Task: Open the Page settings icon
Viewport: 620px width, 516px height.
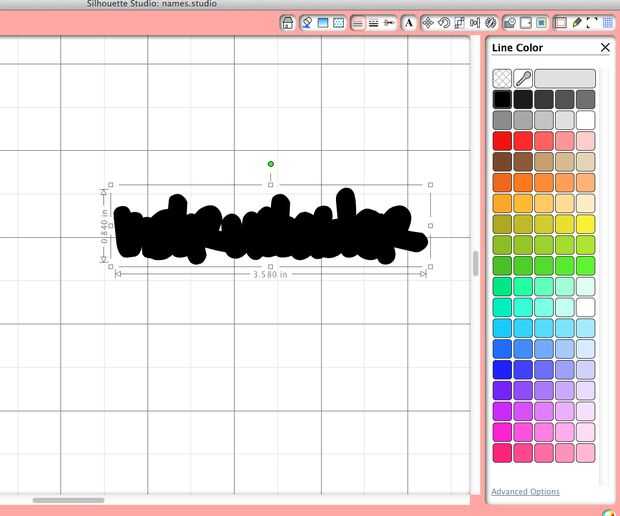Action: click(x=560, y=23)
